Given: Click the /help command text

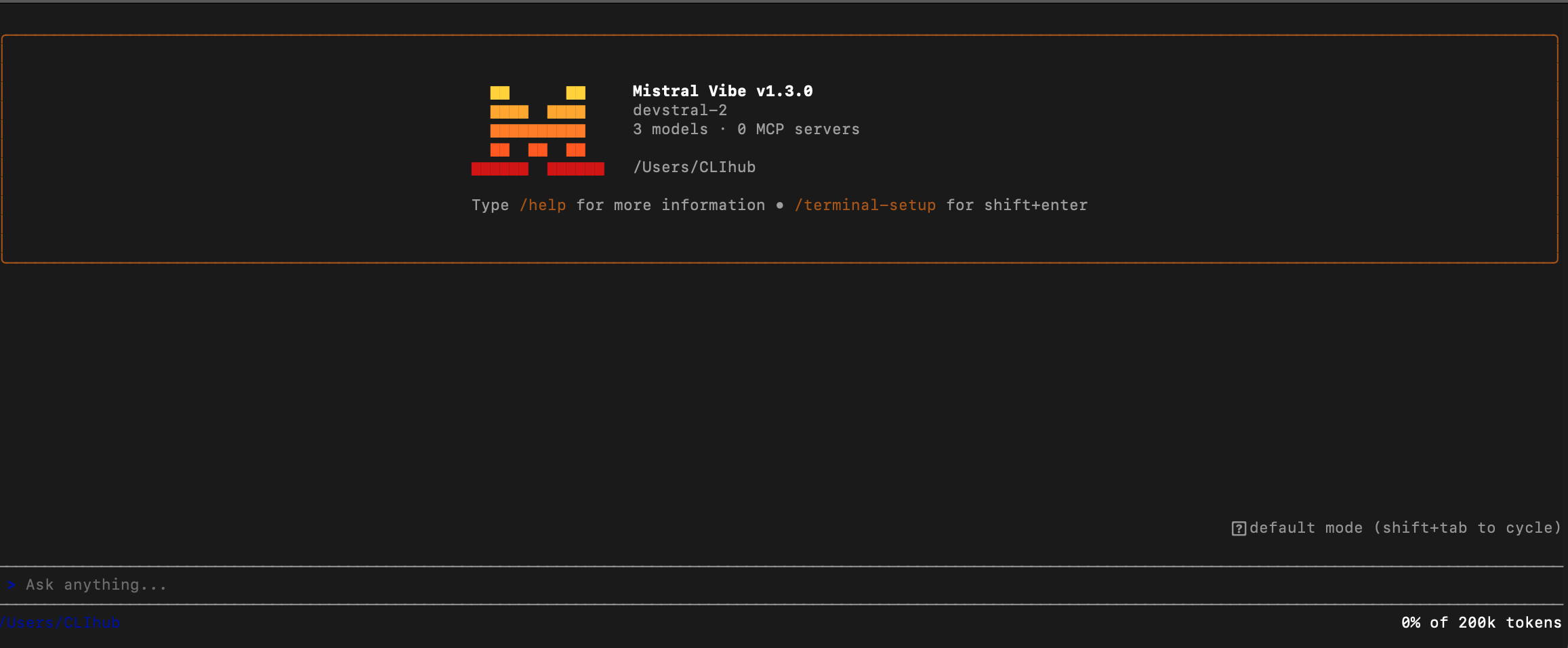Looking at the screenshot, I should [x=543, y=205].
